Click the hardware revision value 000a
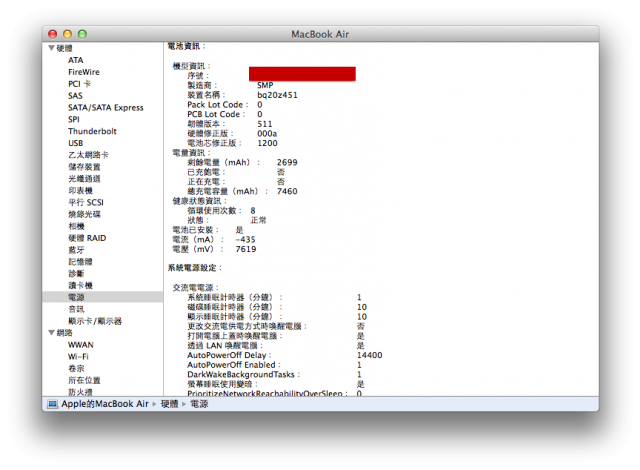The height and width of the screenshot is (470, 640). (x=267, y=134)
